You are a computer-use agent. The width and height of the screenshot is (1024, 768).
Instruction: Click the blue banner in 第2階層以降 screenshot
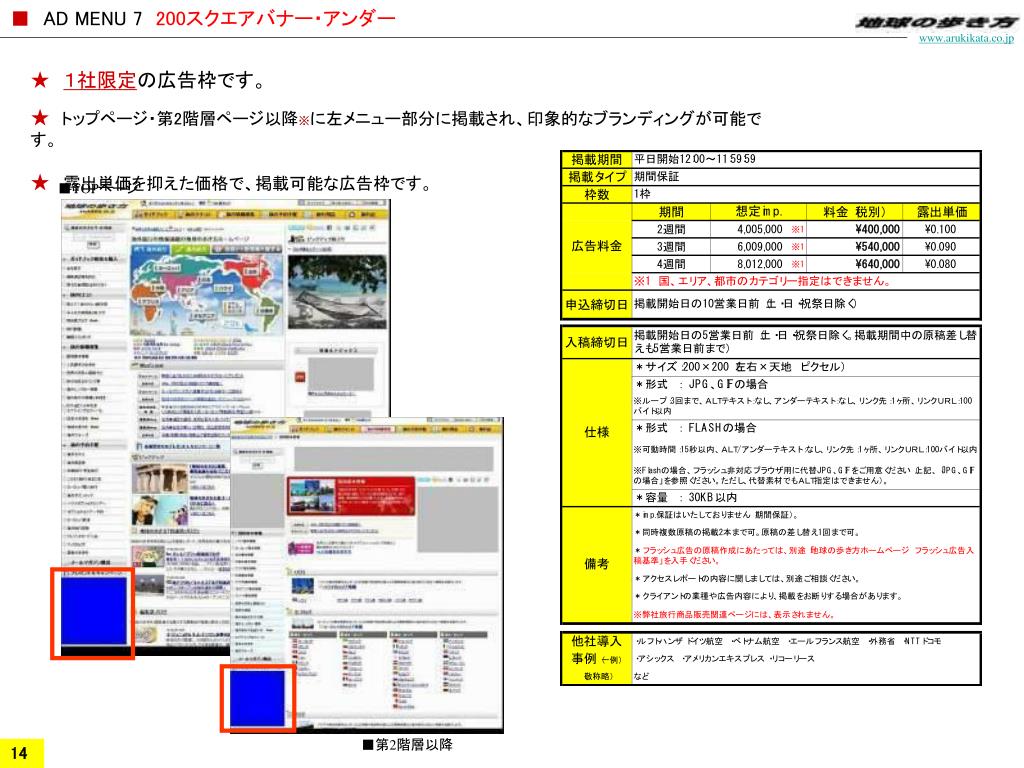pyautogui.click(x=257, y=698)
